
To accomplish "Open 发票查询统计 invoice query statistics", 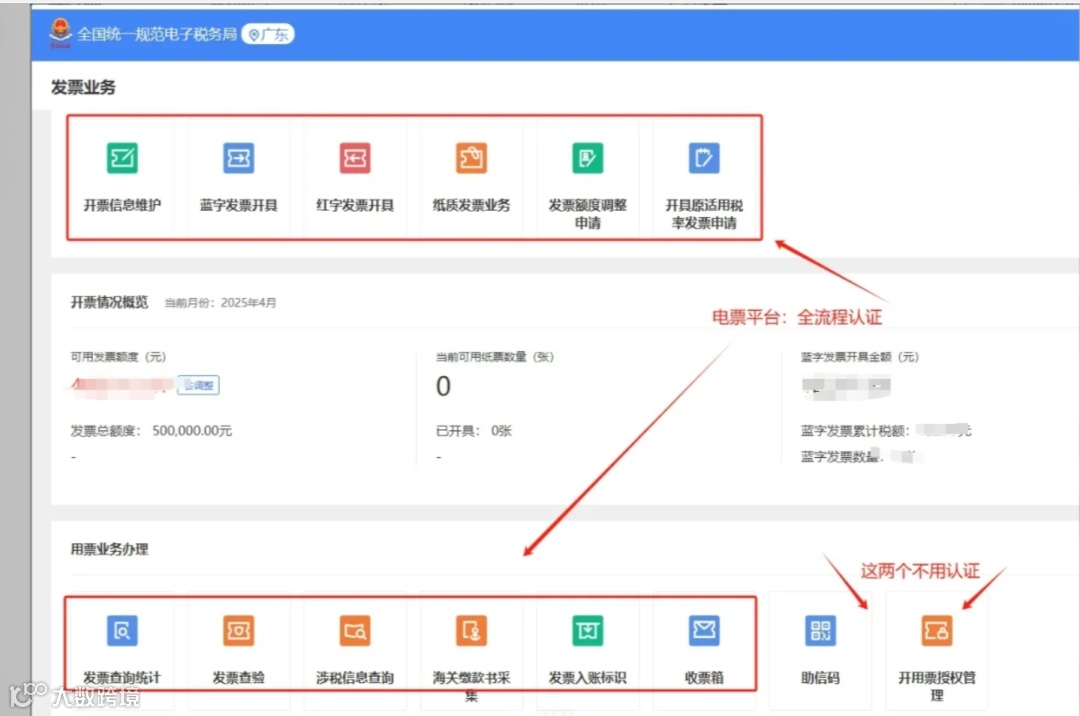I will 121,650.
